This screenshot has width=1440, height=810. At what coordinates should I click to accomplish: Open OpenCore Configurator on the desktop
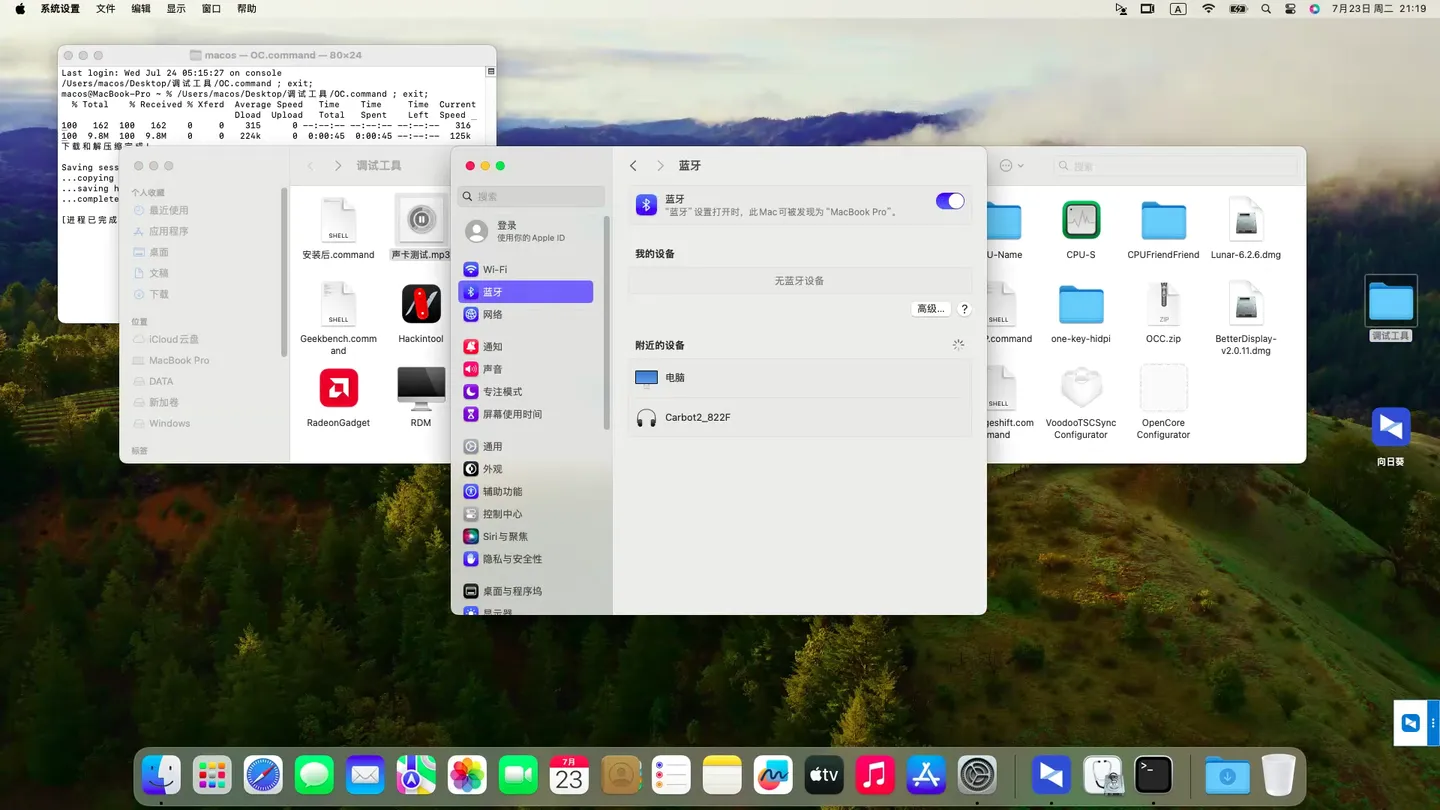pyautogui.click(x=1163, y=387)
